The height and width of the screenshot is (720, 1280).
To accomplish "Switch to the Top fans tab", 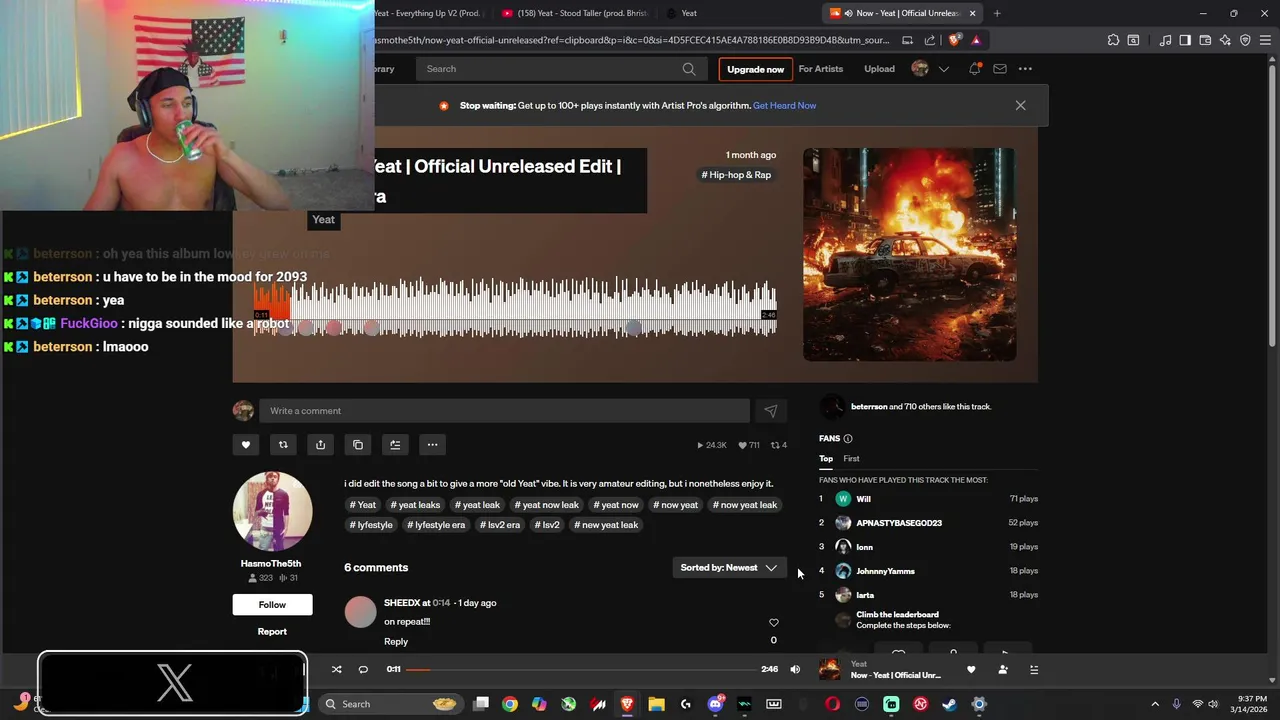I will click(x=826, y=459).
